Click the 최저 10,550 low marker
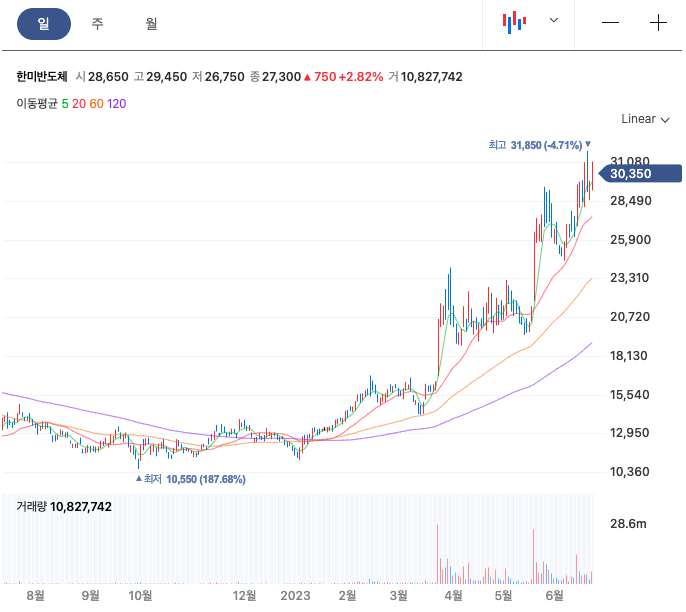Viewport: 686px width, 612px height. pyautogui.click(x=191, y=479)
